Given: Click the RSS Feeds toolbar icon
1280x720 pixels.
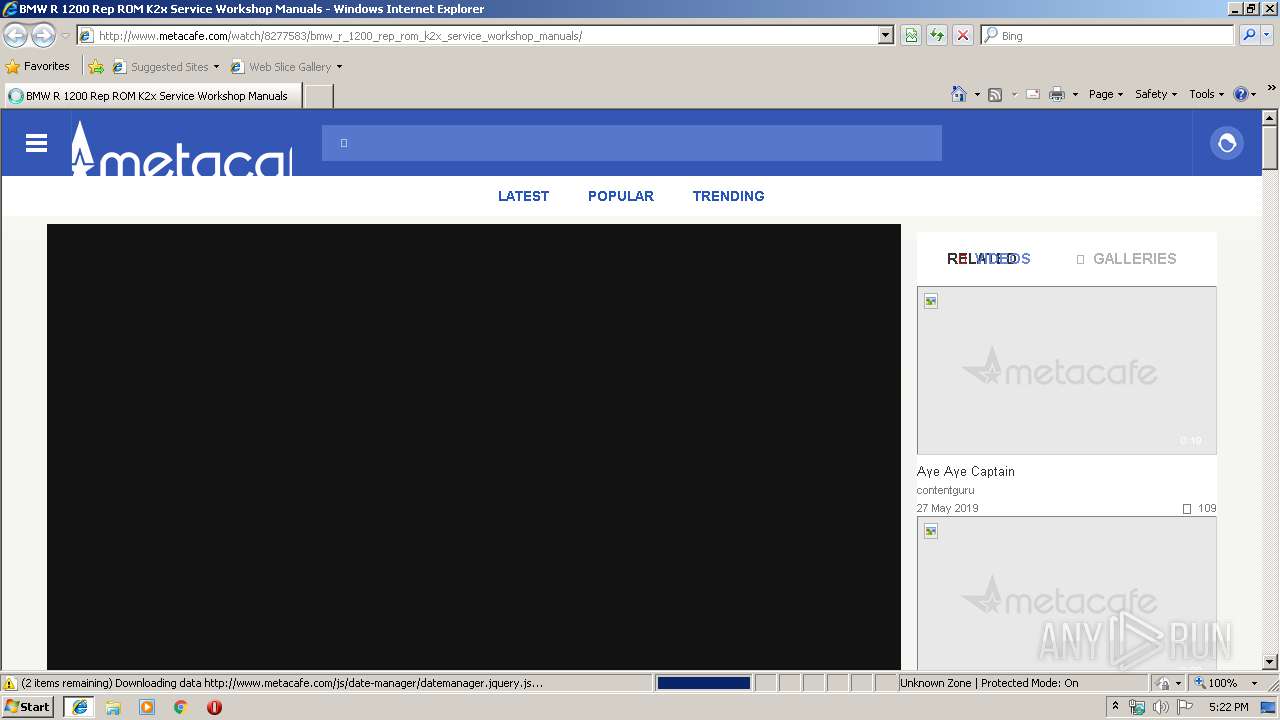Looking at the screenshot, I should [x=995, y=94].
